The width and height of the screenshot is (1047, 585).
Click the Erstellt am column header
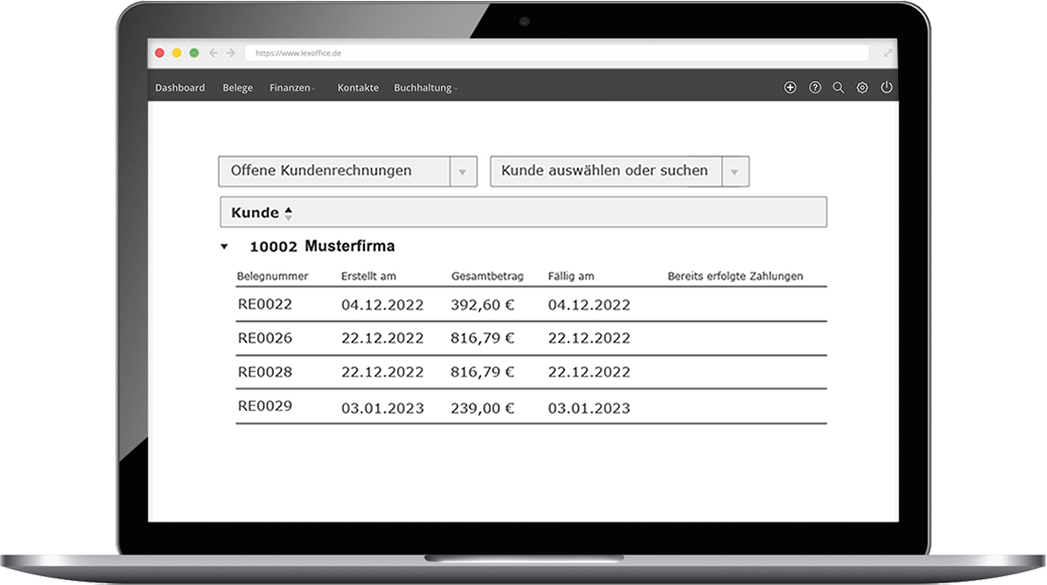[369, 276]
